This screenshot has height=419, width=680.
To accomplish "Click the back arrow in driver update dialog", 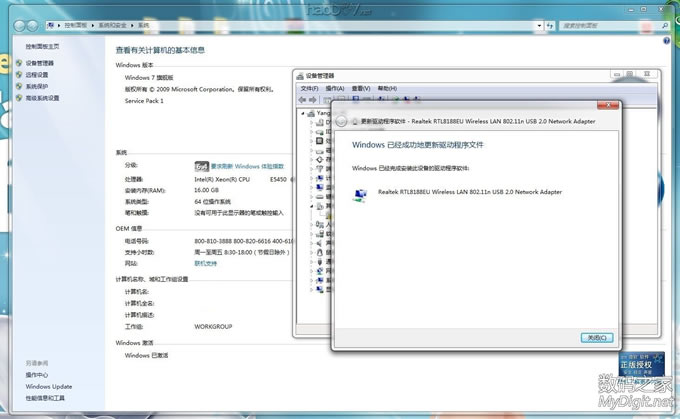I will [x=342, y=120].
